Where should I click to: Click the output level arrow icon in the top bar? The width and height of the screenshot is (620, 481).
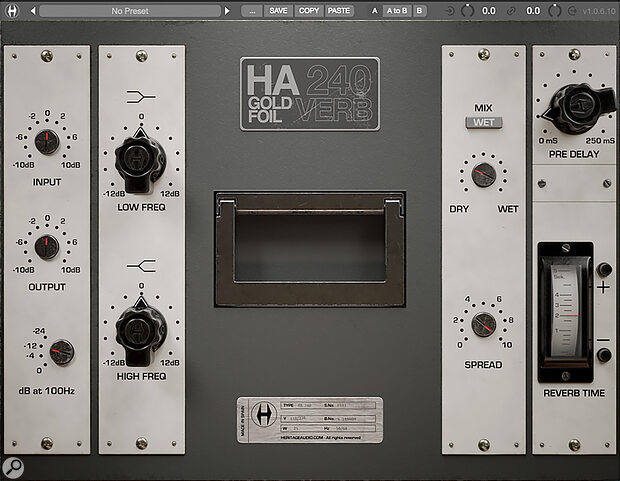coord(572,11)
